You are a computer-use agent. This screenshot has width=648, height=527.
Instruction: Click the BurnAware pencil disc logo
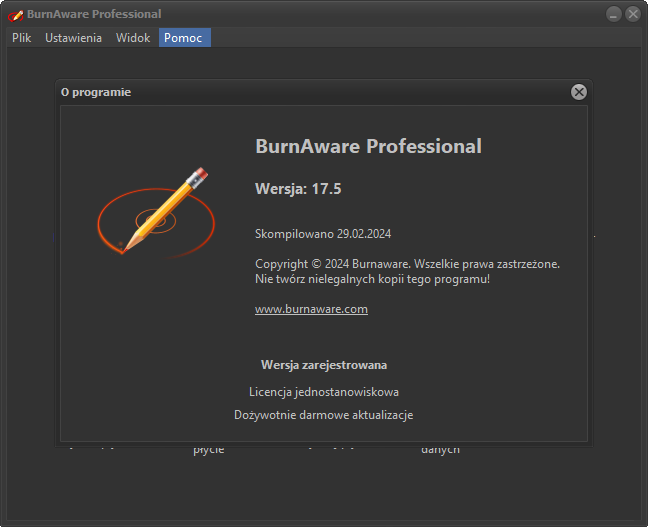pyautogui.click(x=156, y=214)
